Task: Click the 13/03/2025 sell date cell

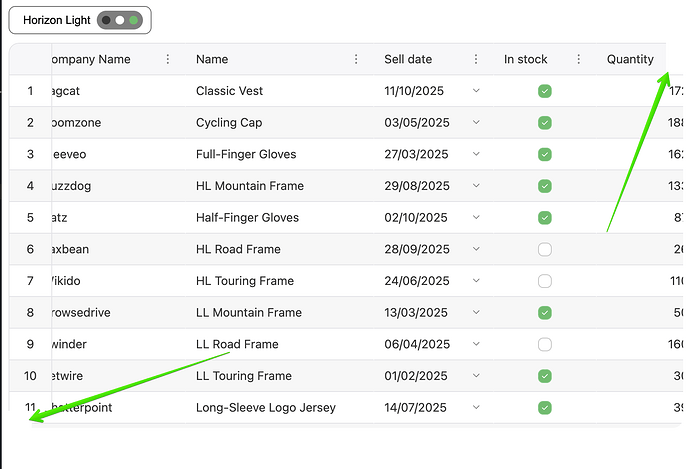Action: [433, 313]
